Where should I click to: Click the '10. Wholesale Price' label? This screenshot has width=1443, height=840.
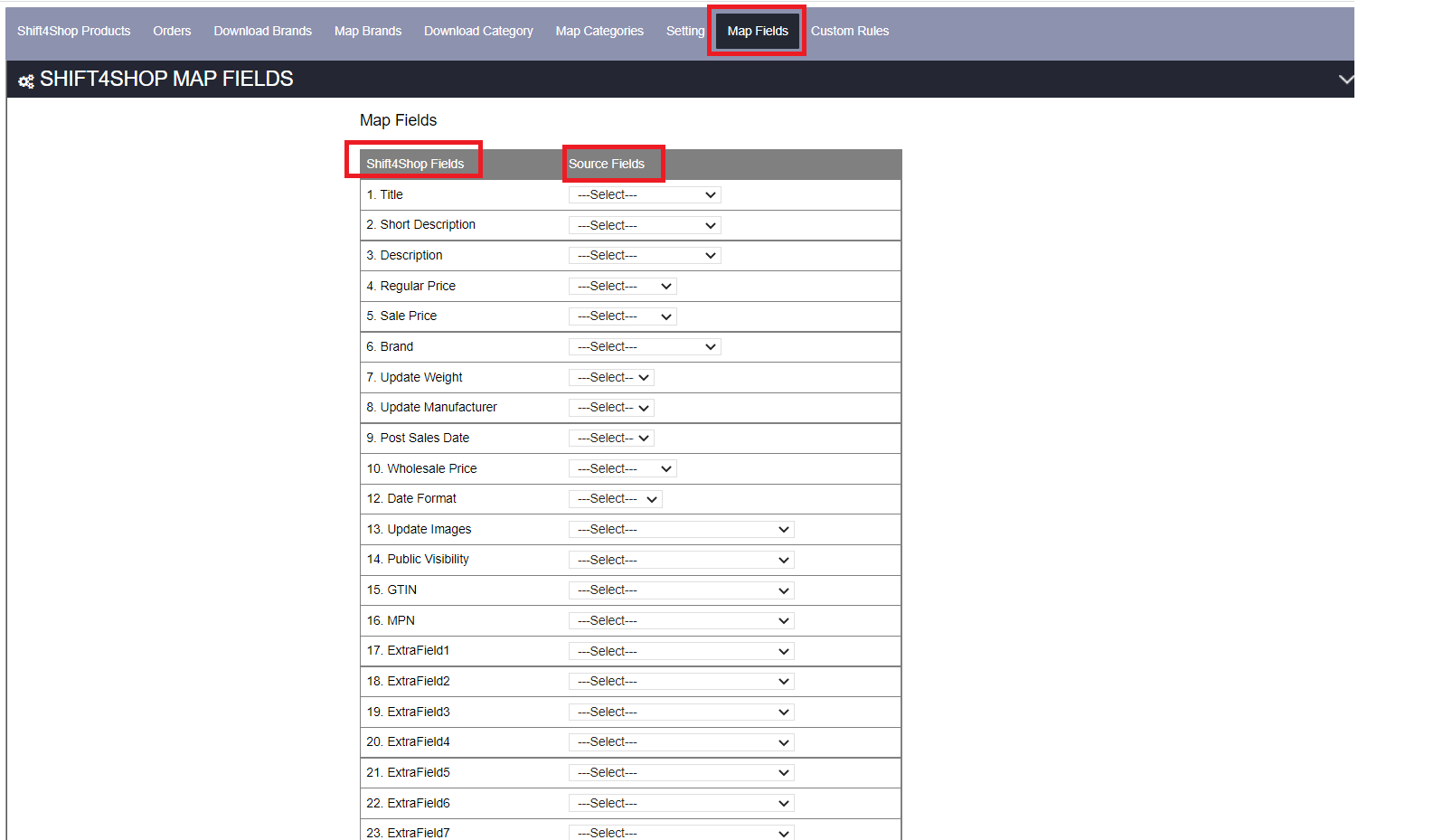click(422, 468)
